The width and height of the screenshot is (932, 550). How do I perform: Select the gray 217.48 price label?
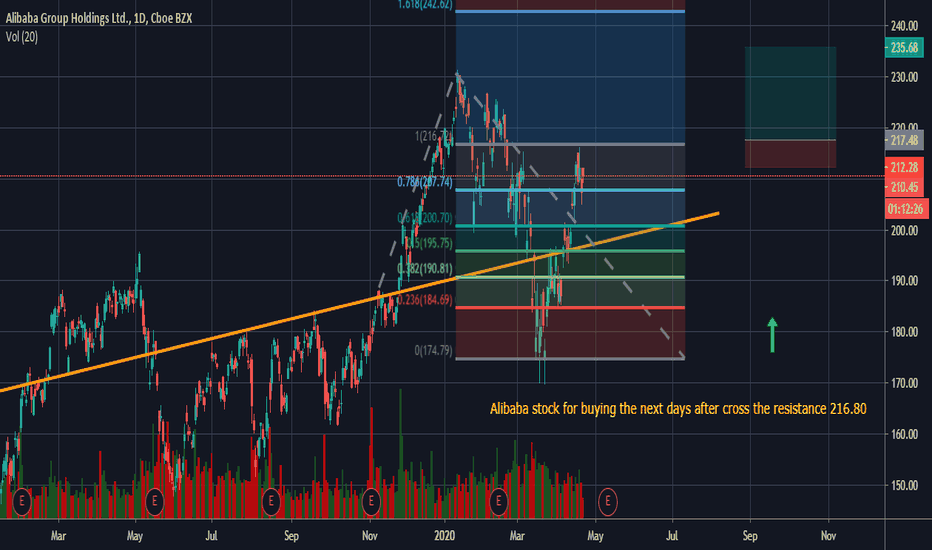[904, 140]
